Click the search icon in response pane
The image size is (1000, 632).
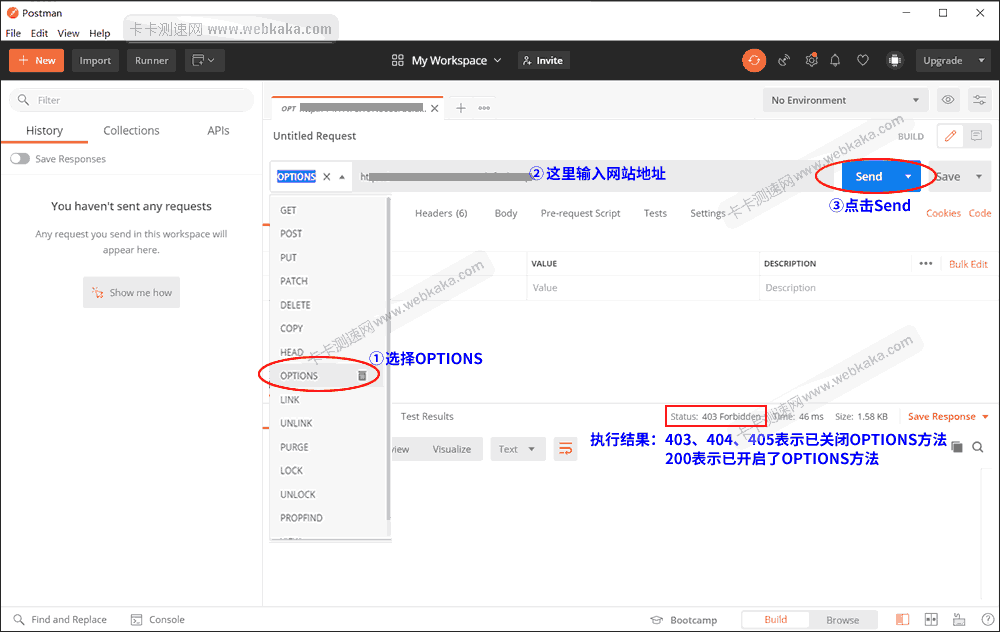978,447
